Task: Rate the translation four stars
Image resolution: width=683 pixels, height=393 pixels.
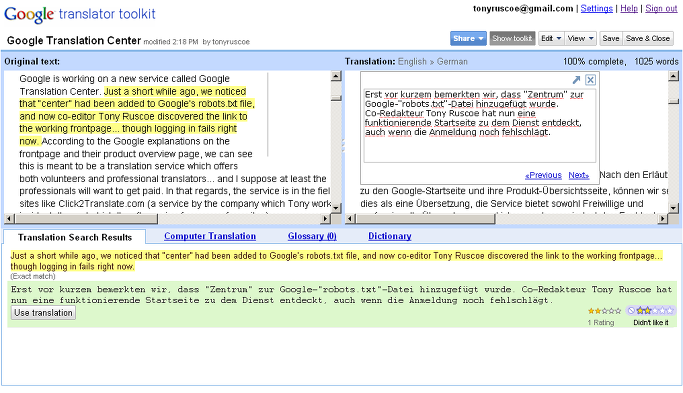Action: point(662,311)
